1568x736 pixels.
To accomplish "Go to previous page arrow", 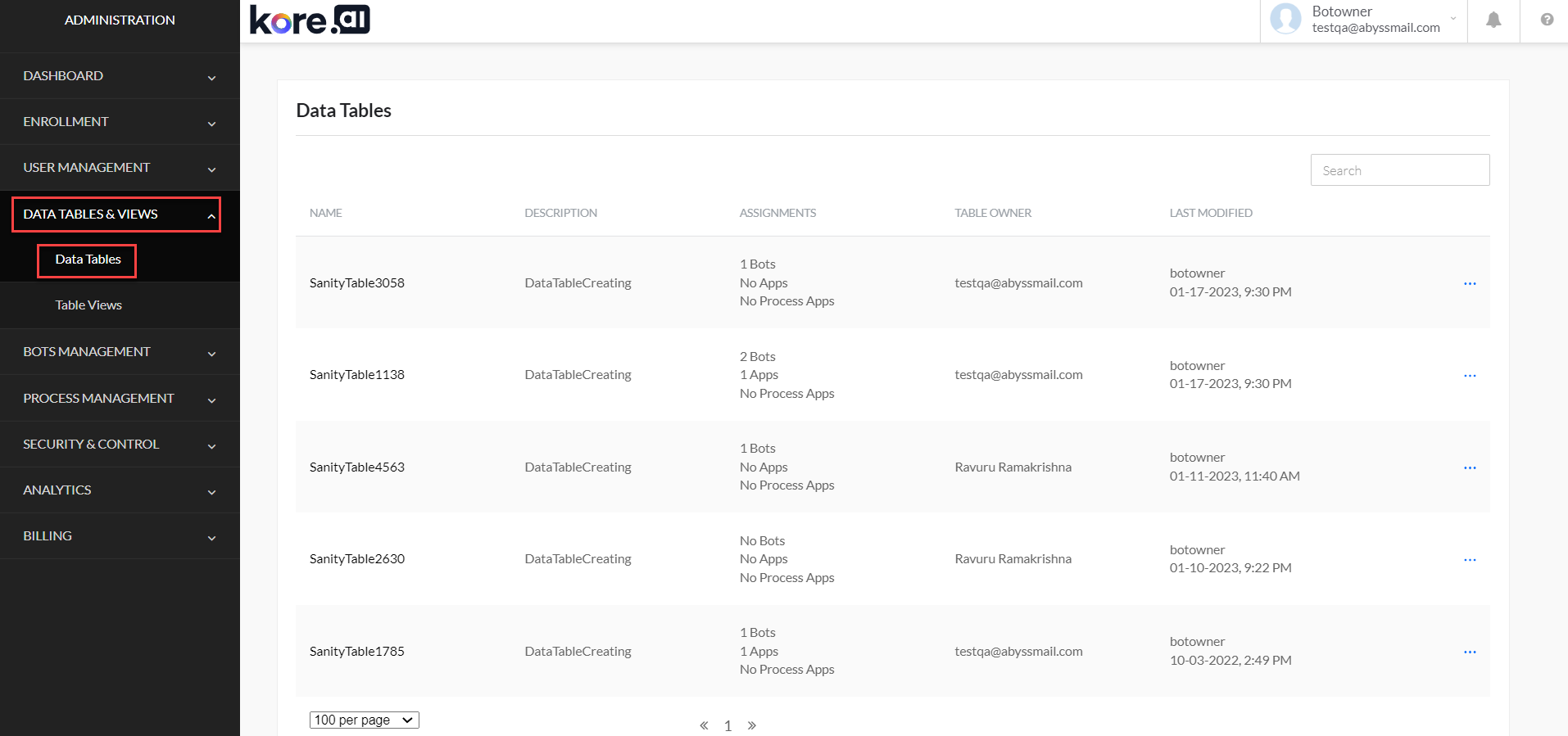I will [704, 725].
